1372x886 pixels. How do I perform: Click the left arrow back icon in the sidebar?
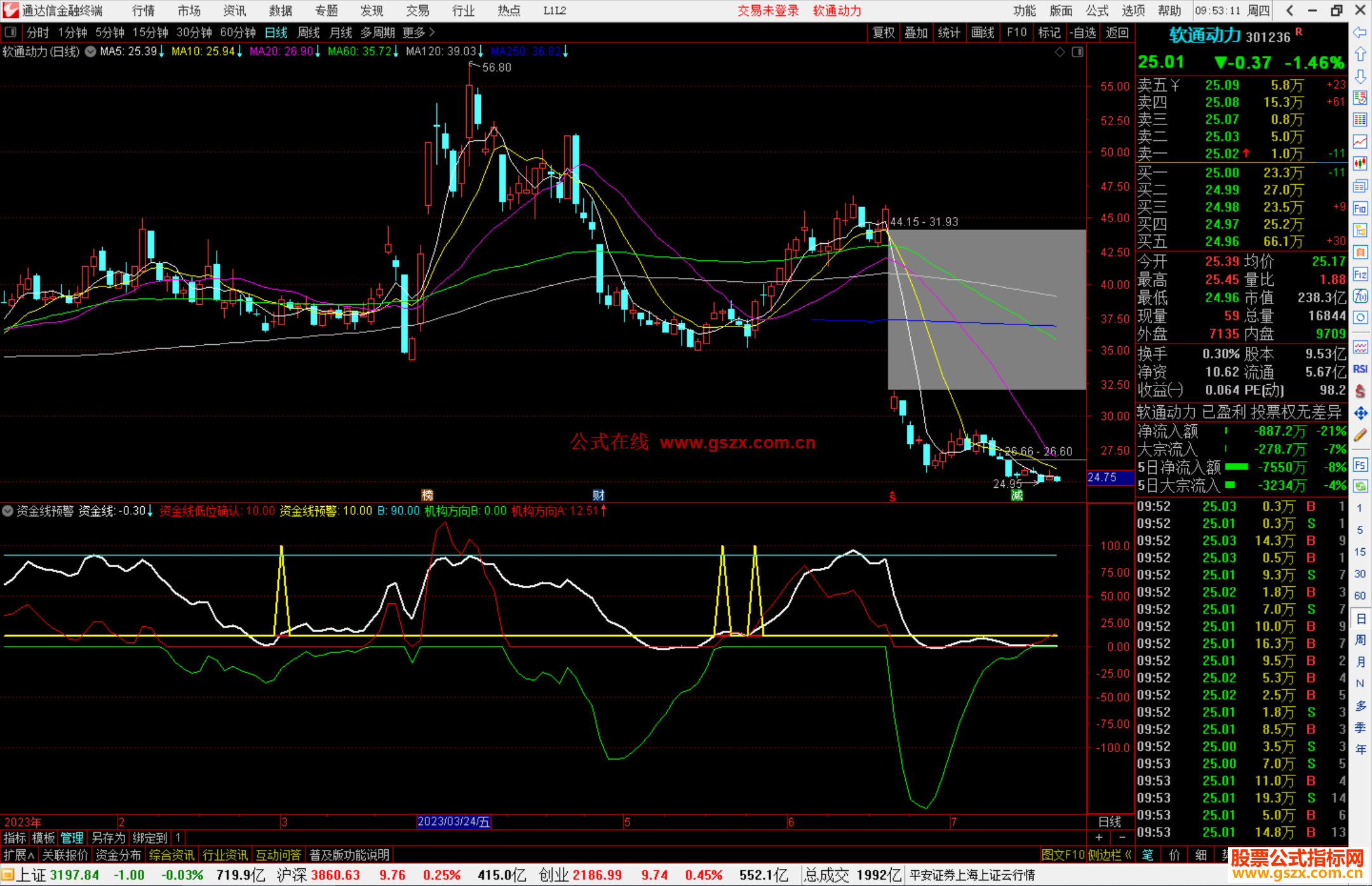tap(1360, 32)
